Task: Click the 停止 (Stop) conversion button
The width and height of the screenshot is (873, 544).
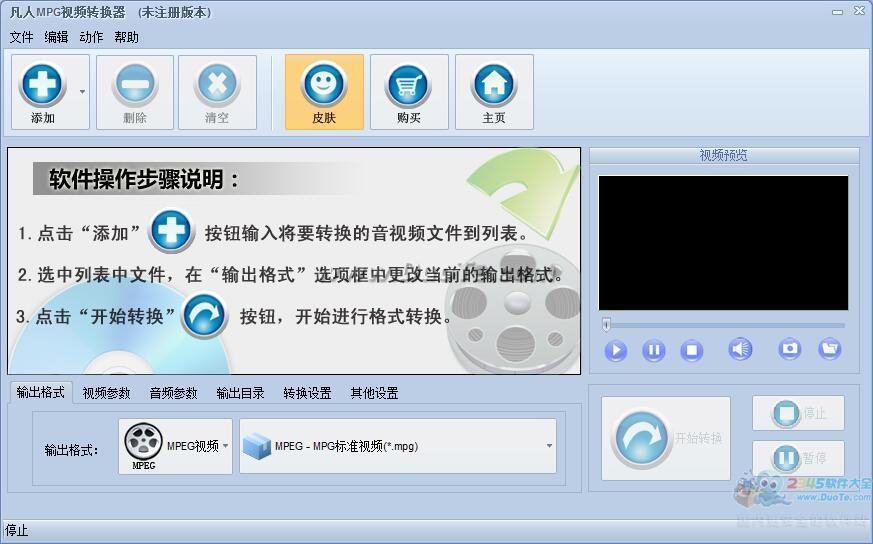Action: point(798,413)
